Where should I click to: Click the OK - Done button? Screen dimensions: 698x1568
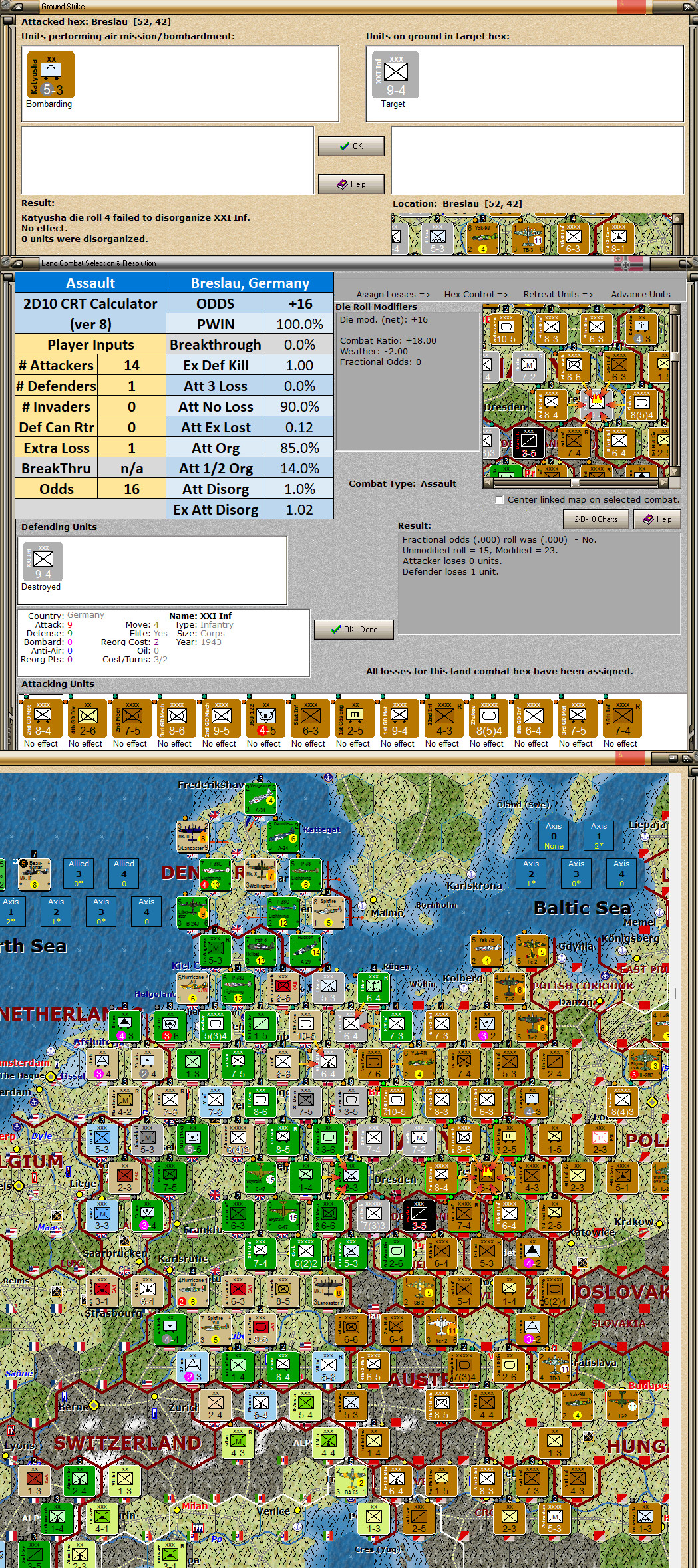(x=354, y=630)
